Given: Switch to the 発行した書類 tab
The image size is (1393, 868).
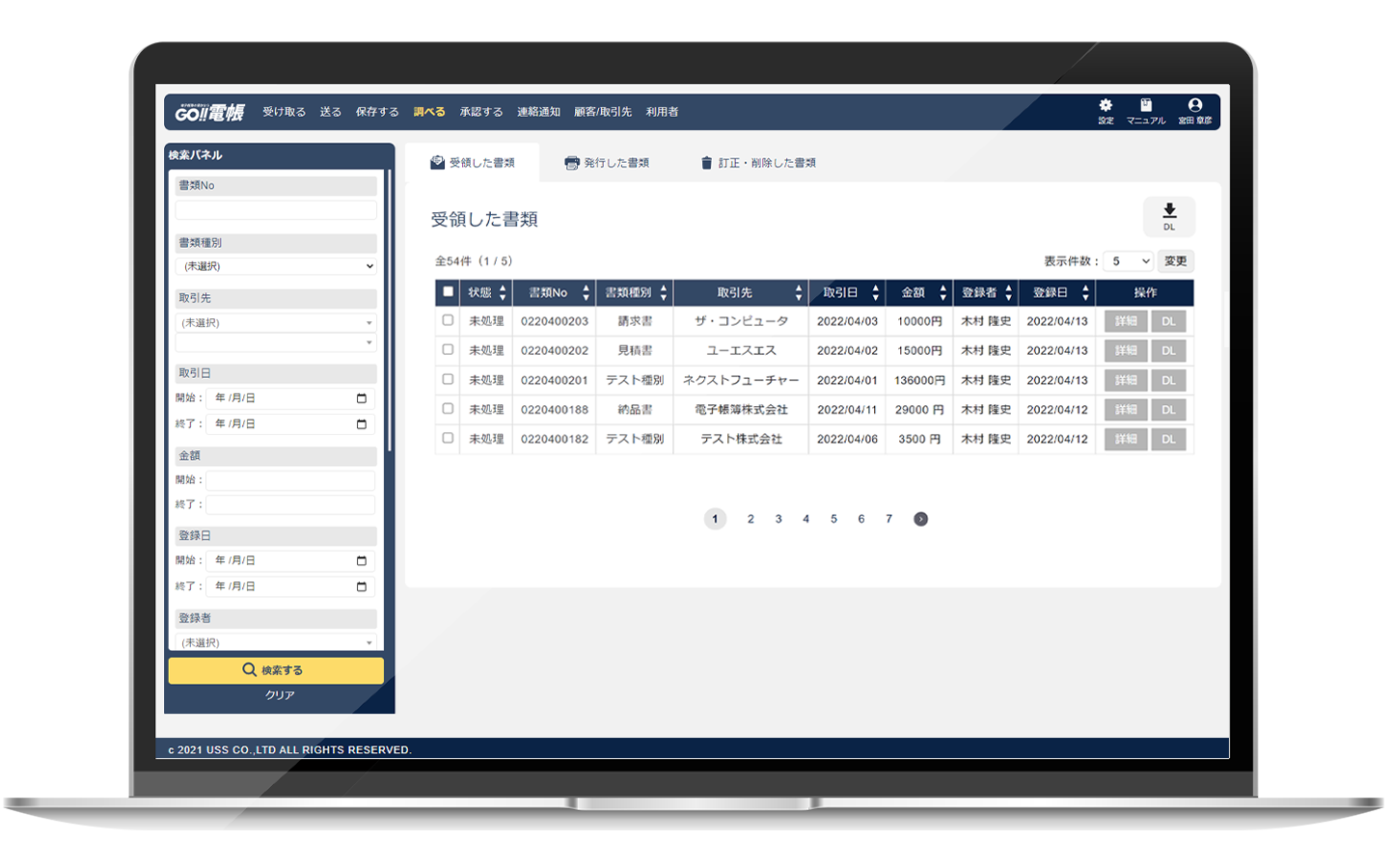Looking at the screenshot, I should tap(607, 163).
